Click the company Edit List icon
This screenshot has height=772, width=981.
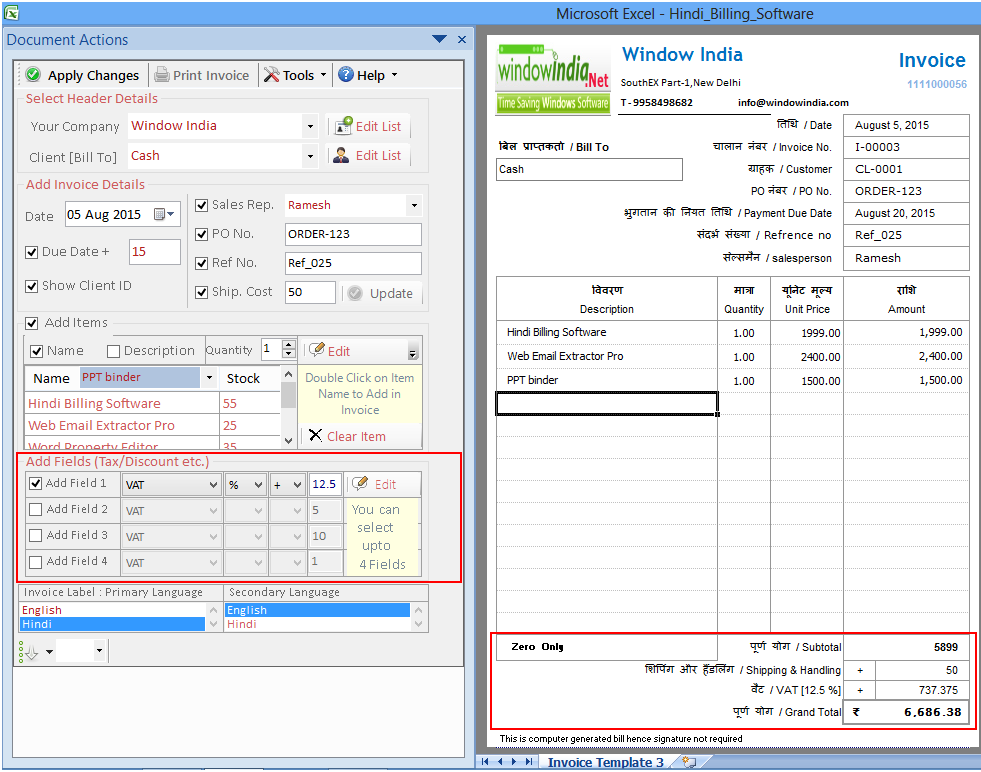(x=343, y=126)
